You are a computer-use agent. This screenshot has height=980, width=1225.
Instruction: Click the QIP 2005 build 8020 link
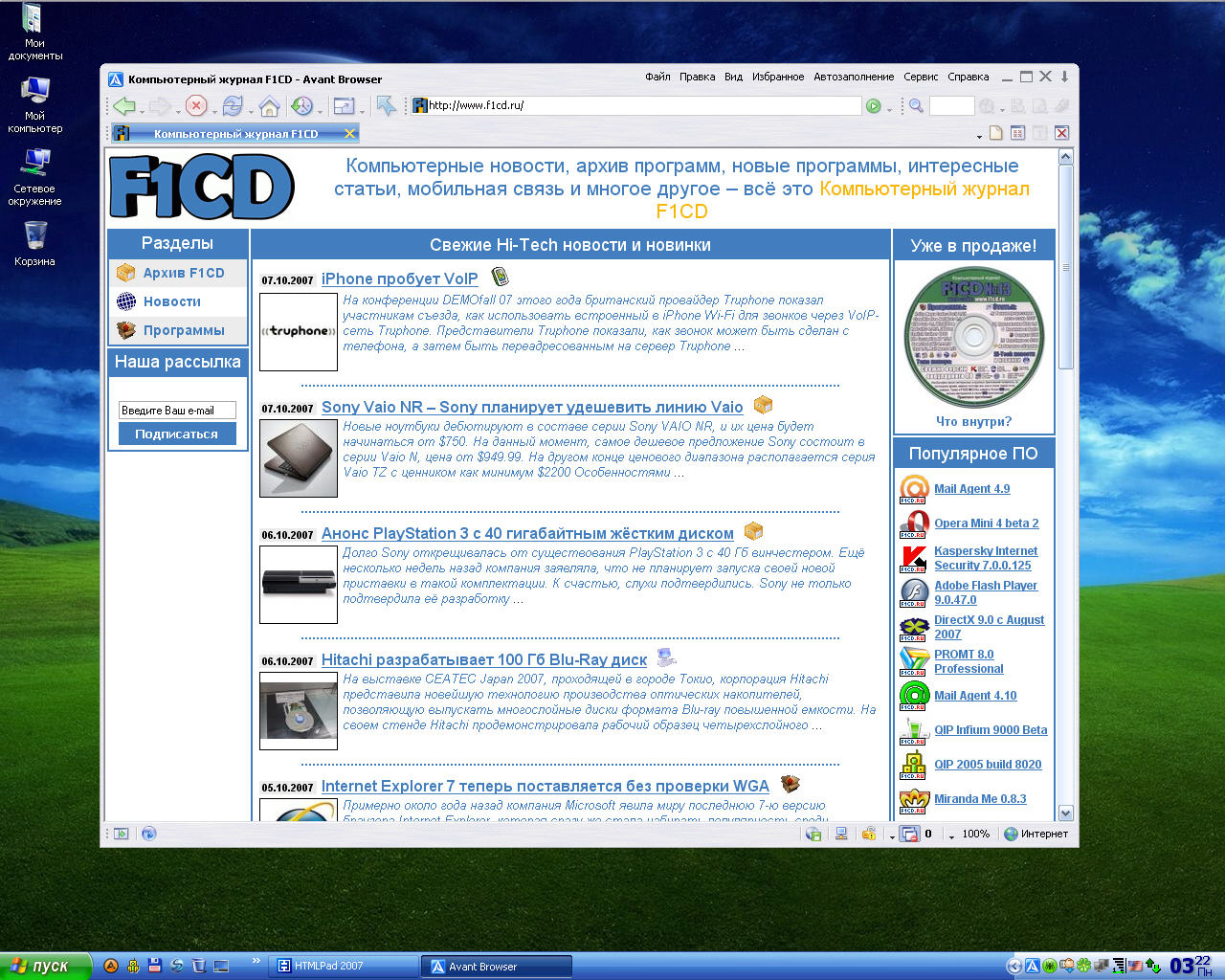[x=988, y=765]
